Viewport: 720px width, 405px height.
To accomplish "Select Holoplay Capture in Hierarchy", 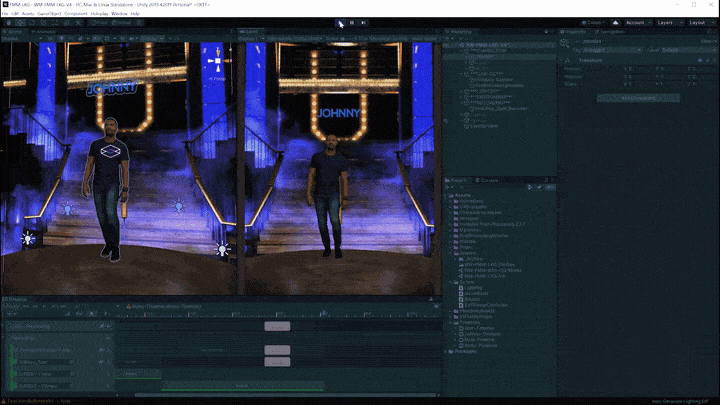I will 492,79.
